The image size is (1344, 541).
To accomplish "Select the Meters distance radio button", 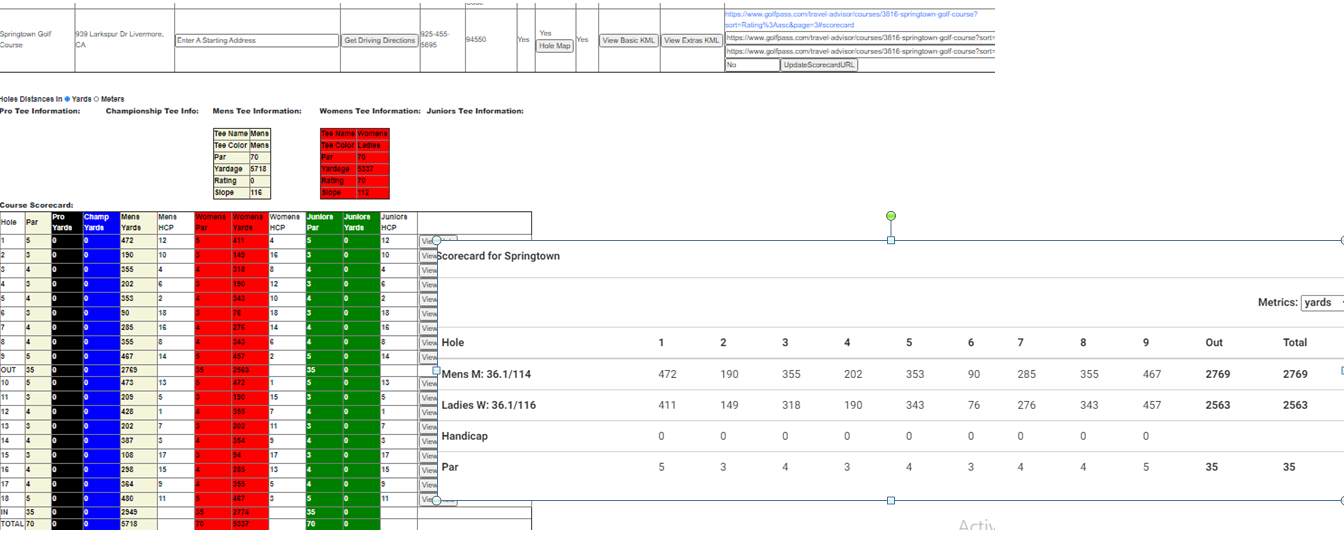I will [96, 99].
